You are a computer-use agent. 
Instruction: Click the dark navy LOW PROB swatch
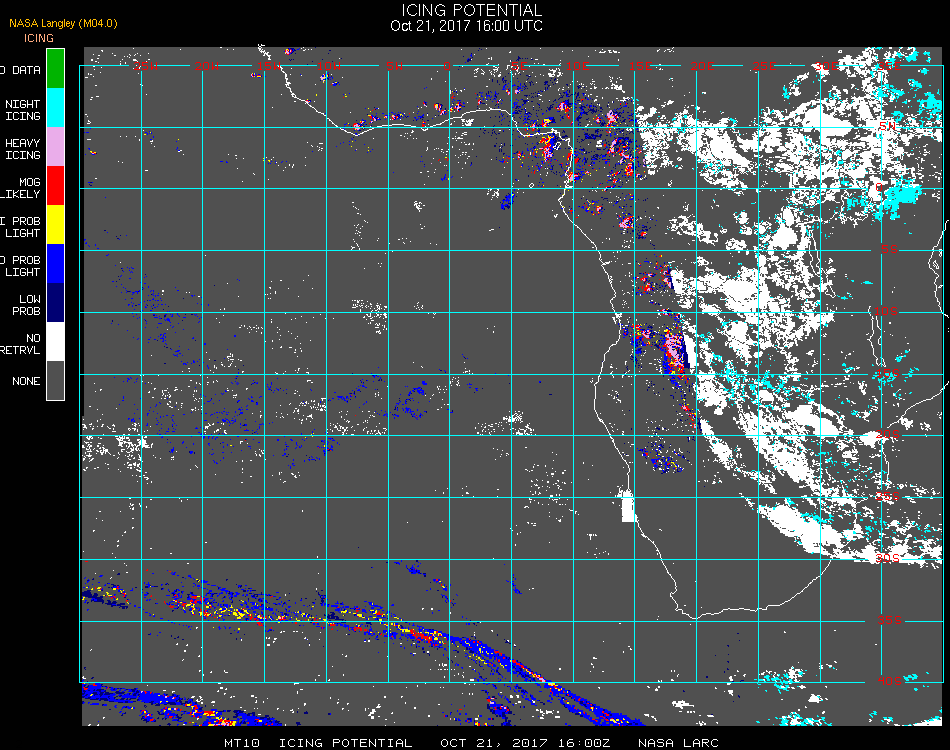55,302
